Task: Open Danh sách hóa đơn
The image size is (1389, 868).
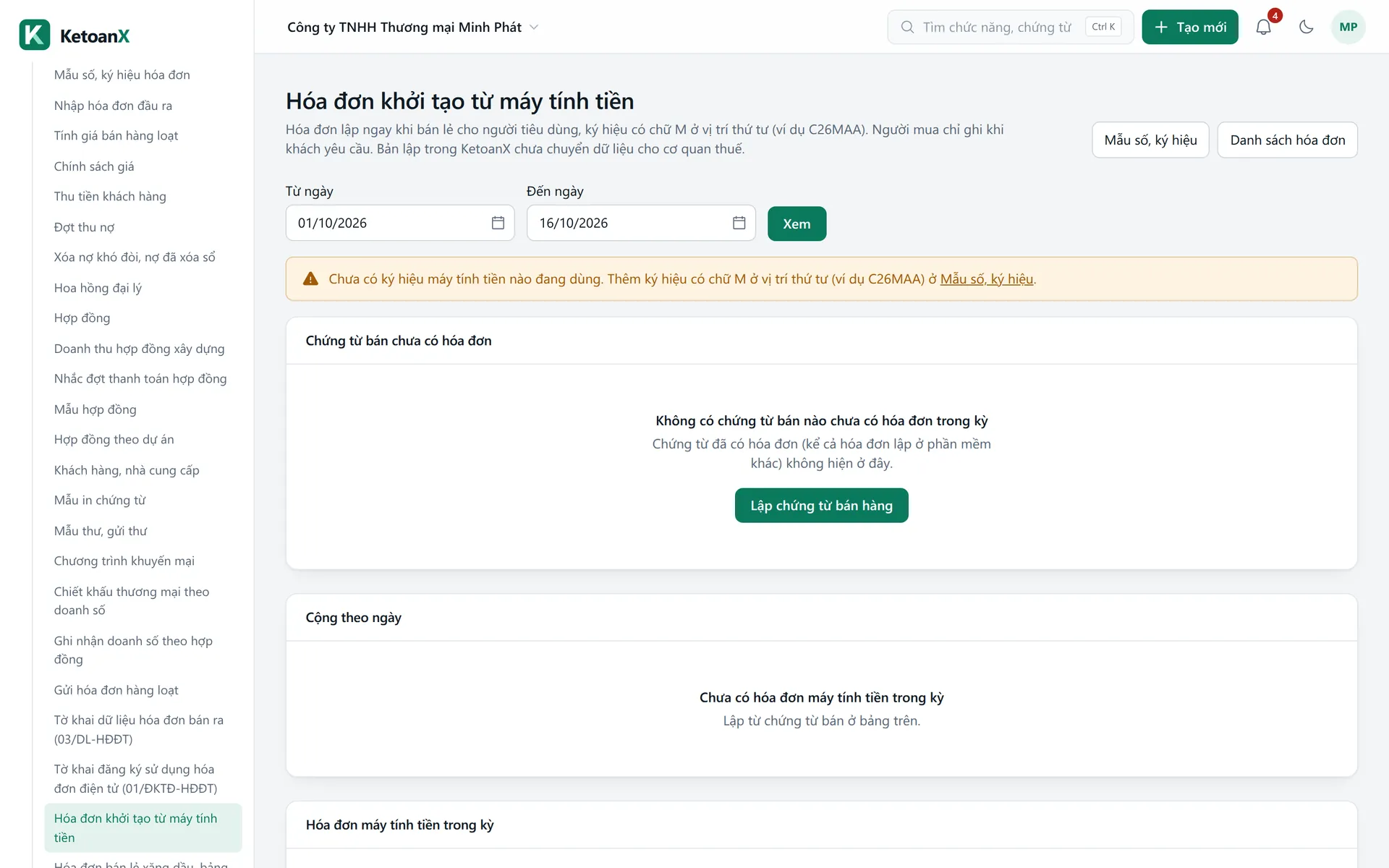Action: (1287, 140)
